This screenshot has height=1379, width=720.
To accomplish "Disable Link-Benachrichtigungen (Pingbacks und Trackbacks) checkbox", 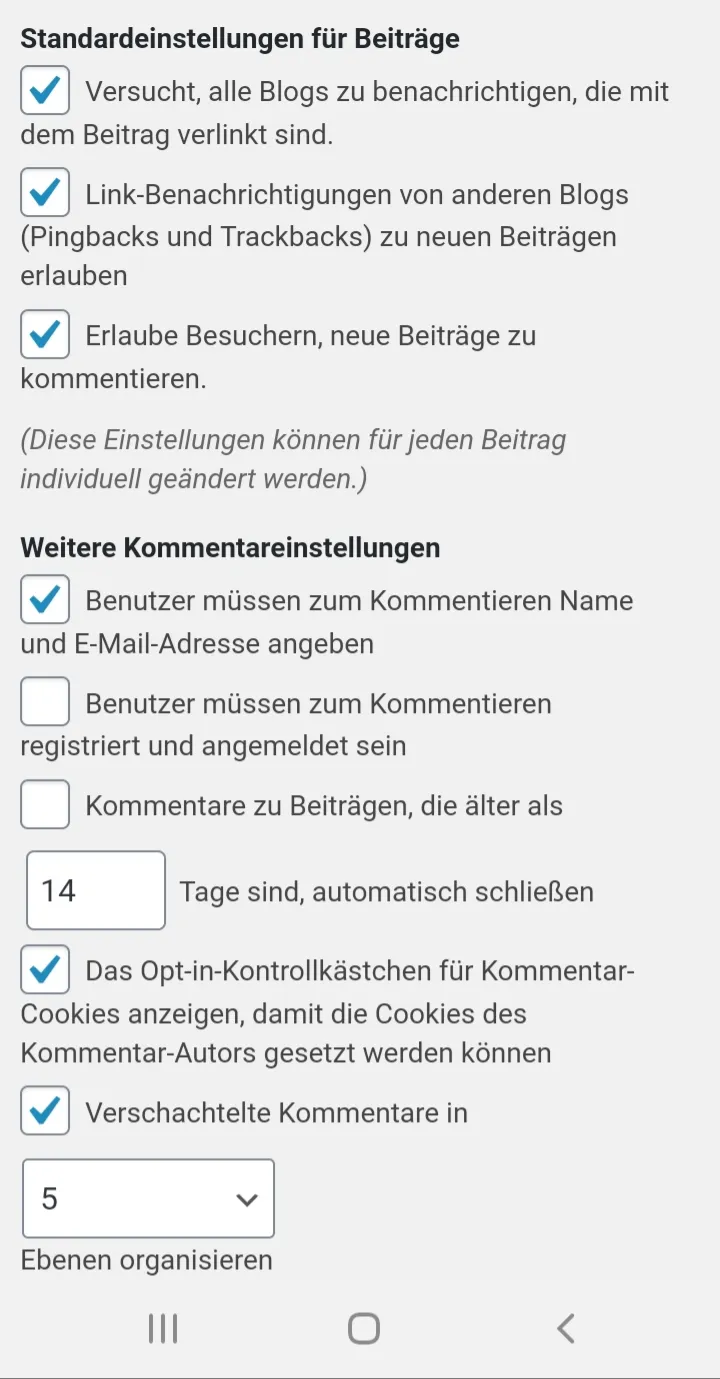I will click(x=45, y=193).
